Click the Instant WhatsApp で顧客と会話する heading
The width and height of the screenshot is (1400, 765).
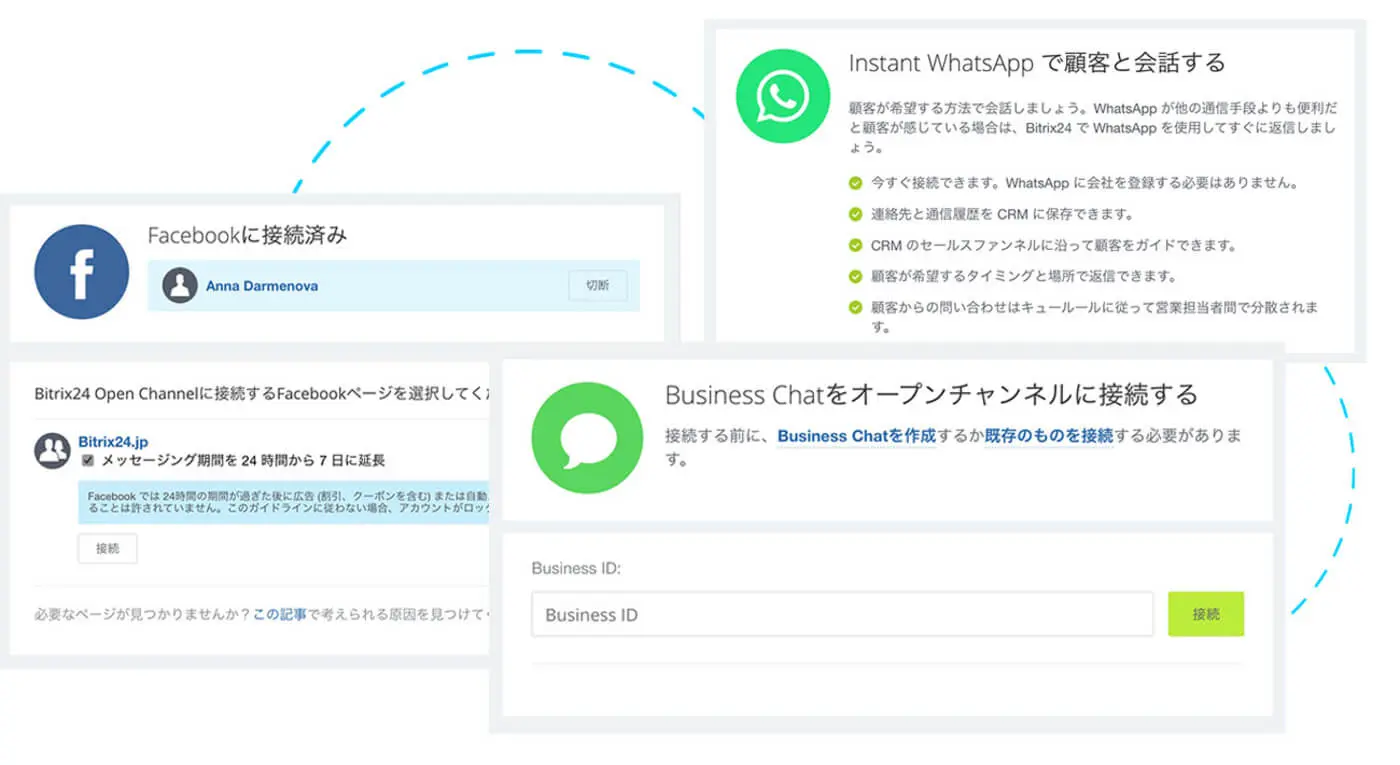(1037, 63)
